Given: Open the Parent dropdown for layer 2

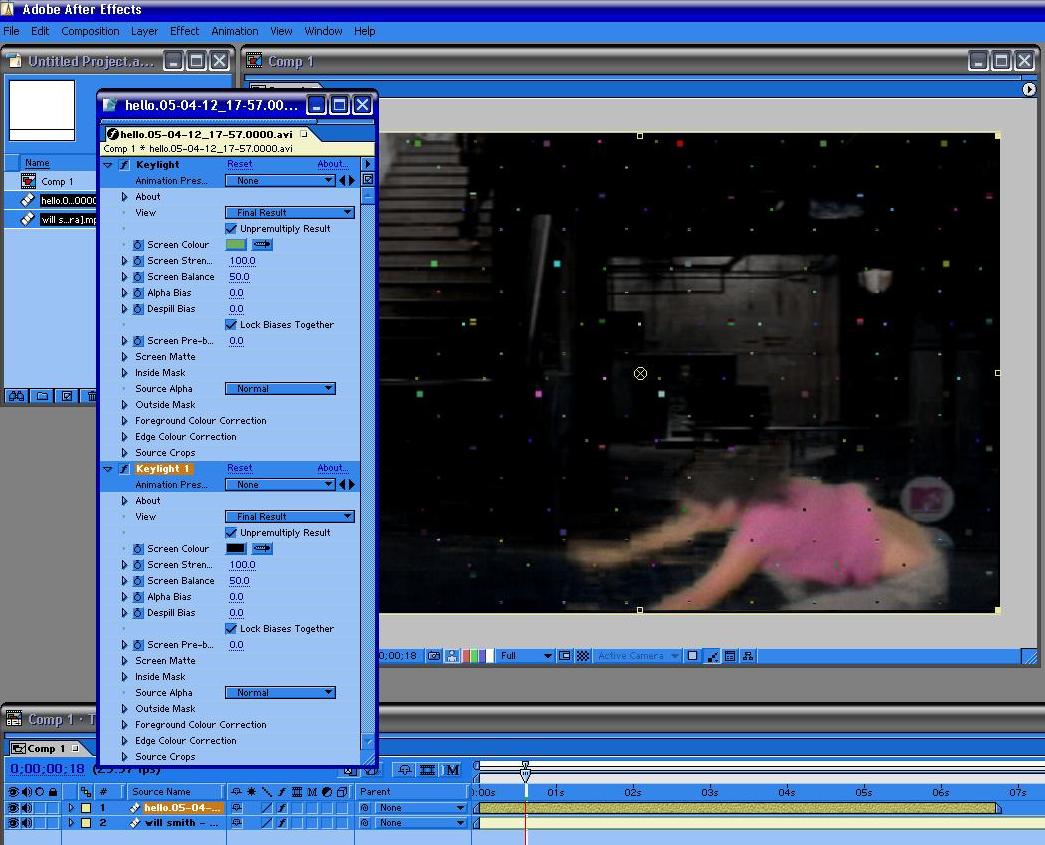Looking at the screenshot, I should click(419, 823).
